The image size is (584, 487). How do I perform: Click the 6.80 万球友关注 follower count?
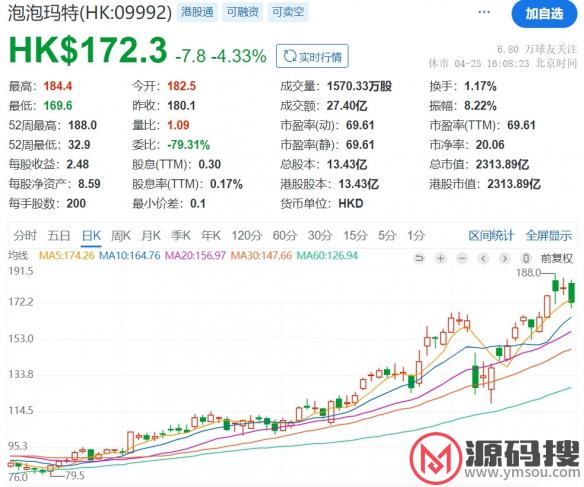537,49
